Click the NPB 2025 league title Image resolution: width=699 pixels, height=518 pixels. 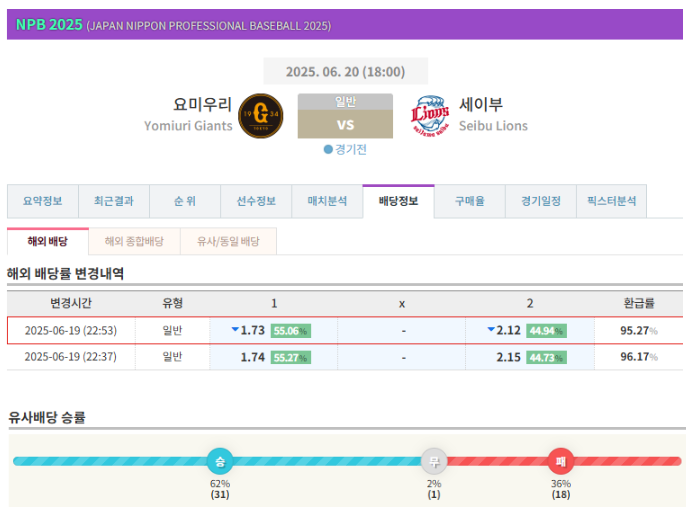(x=49, y=24)
